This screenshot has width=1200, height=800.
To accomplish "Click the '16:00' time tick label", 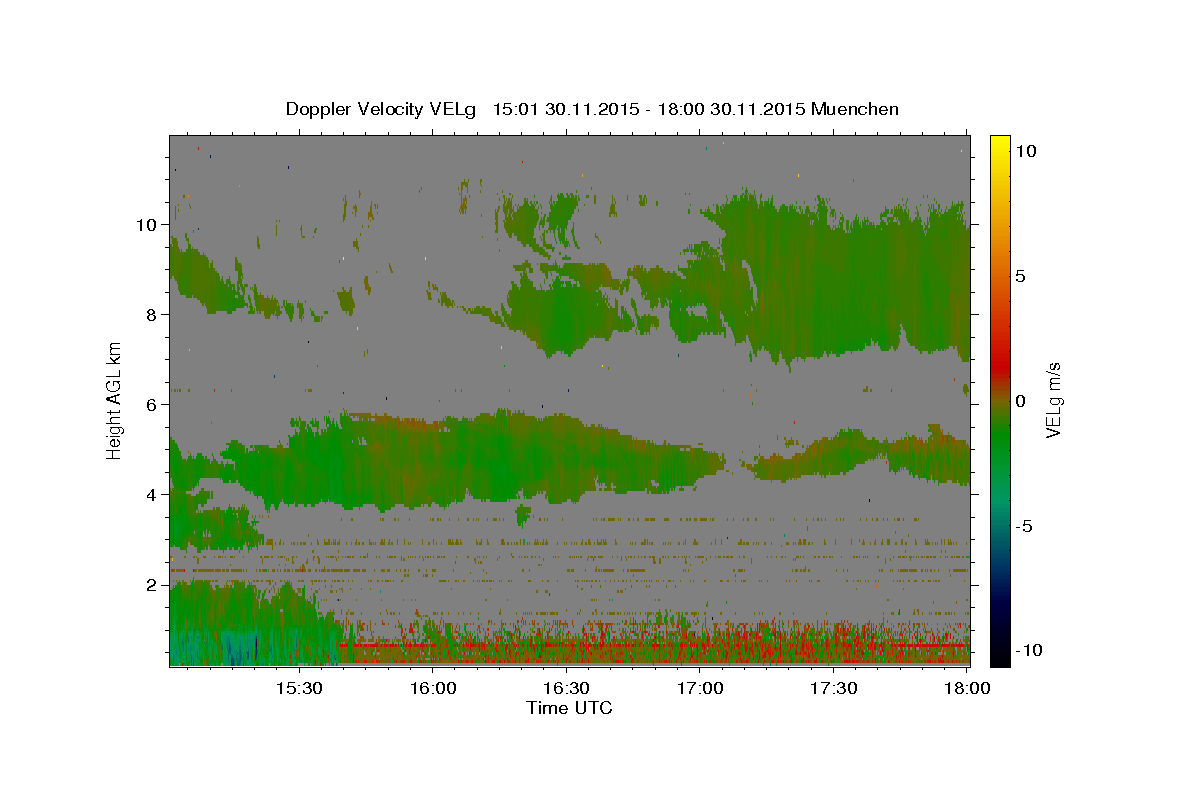I will pos(433,688).
